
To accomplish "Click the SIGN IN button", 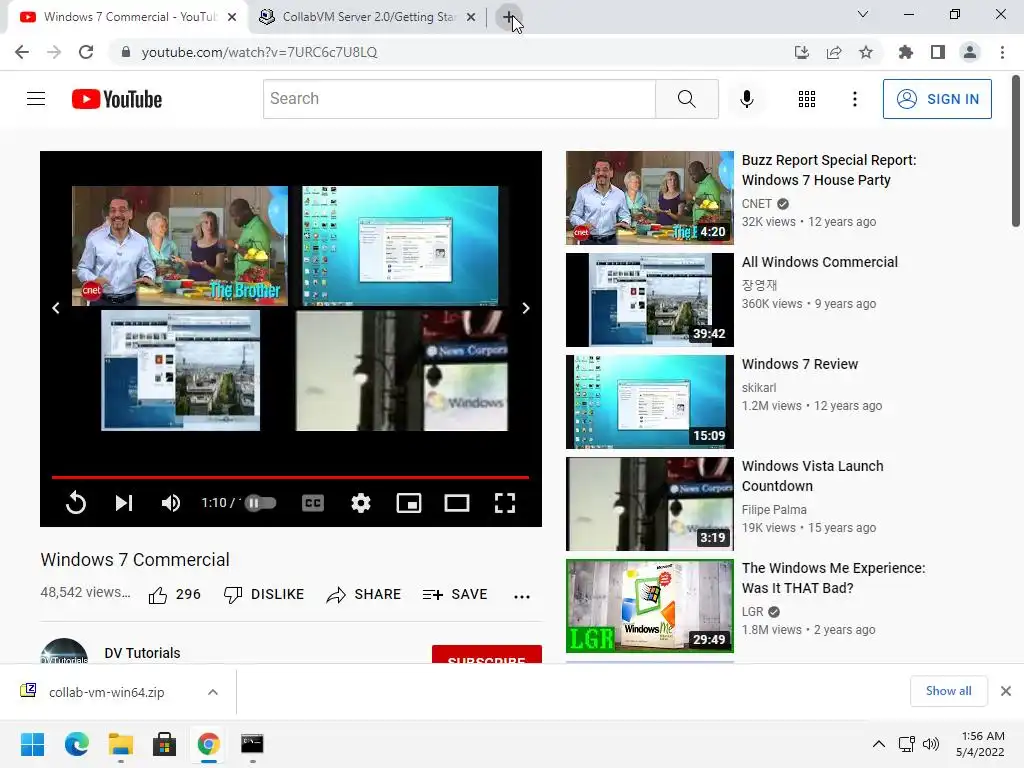I will coord(937,99).
